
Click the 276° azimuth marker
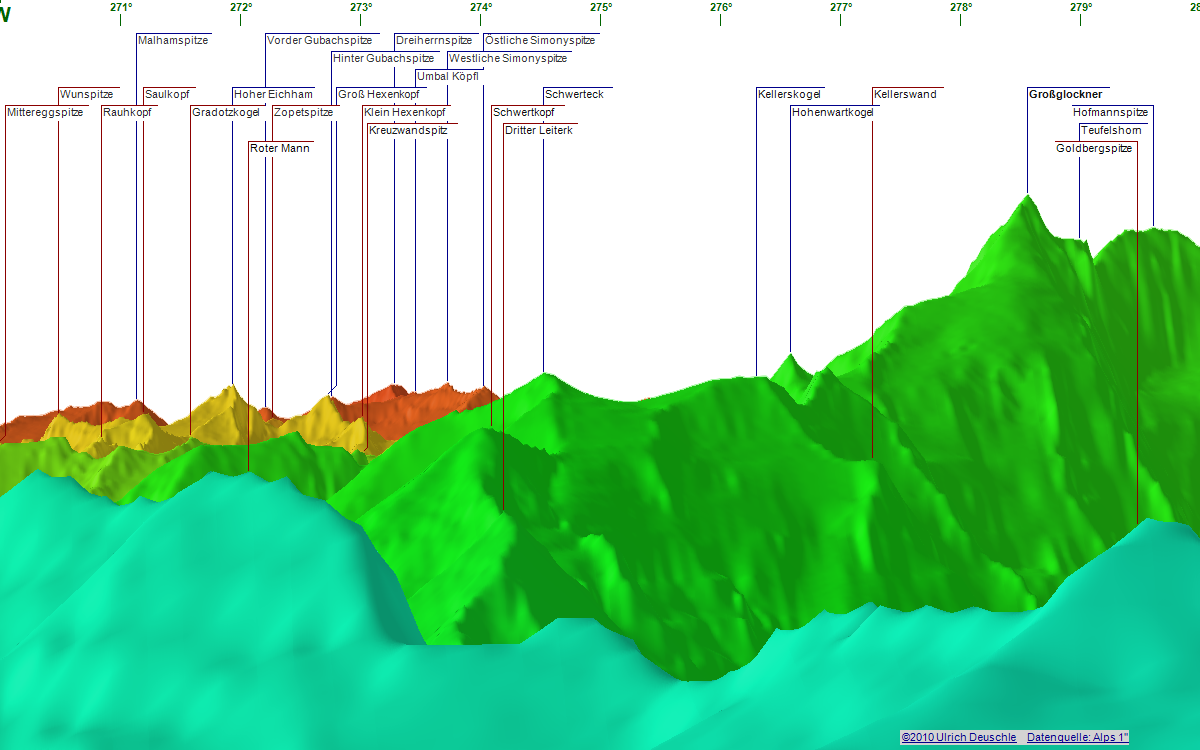point(721,7)
